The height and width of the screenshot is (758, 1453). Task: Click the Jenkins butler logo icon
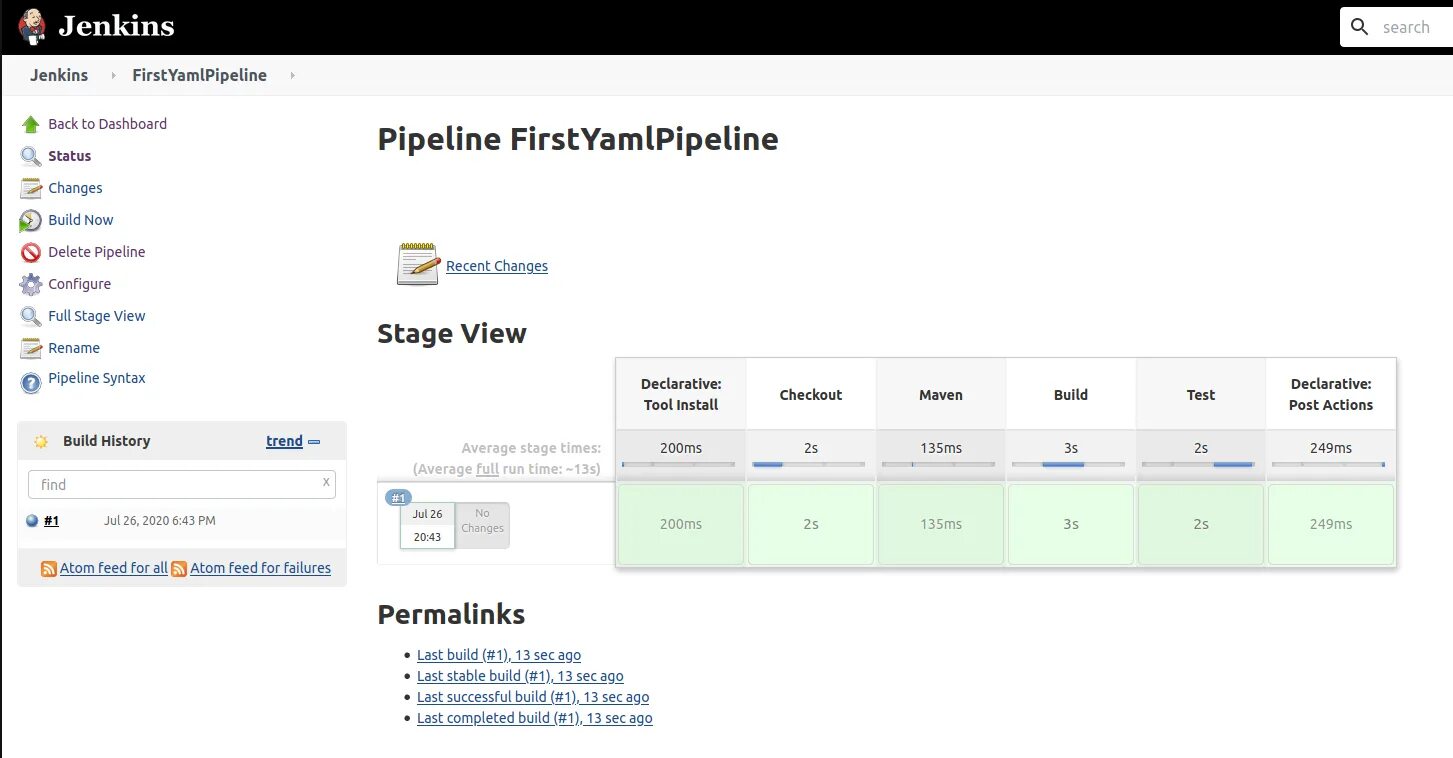pos(32,27)
